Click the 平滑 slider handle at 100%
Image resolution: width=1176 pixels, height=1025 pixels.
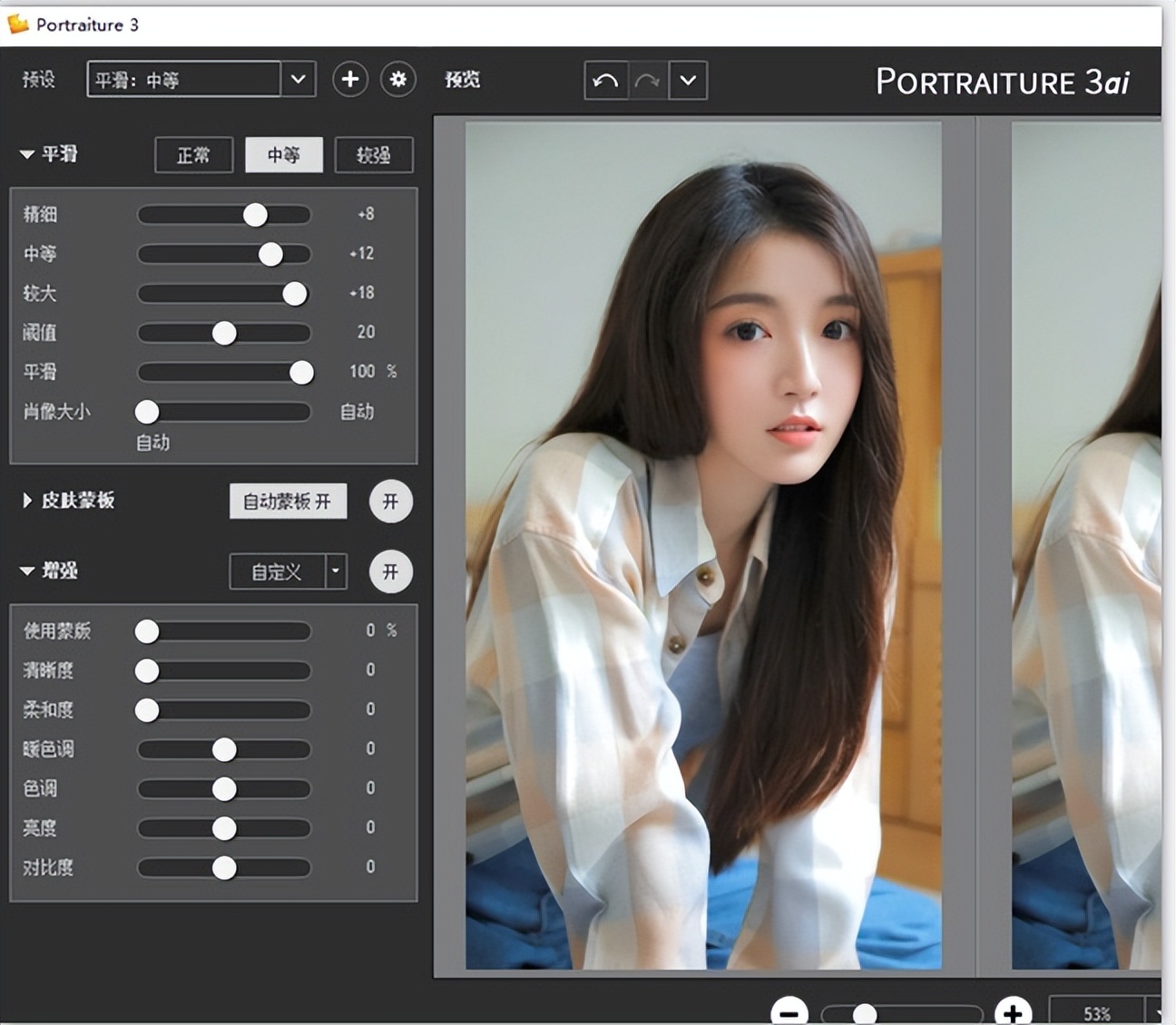pyautogui.click(x=302, y=372)
